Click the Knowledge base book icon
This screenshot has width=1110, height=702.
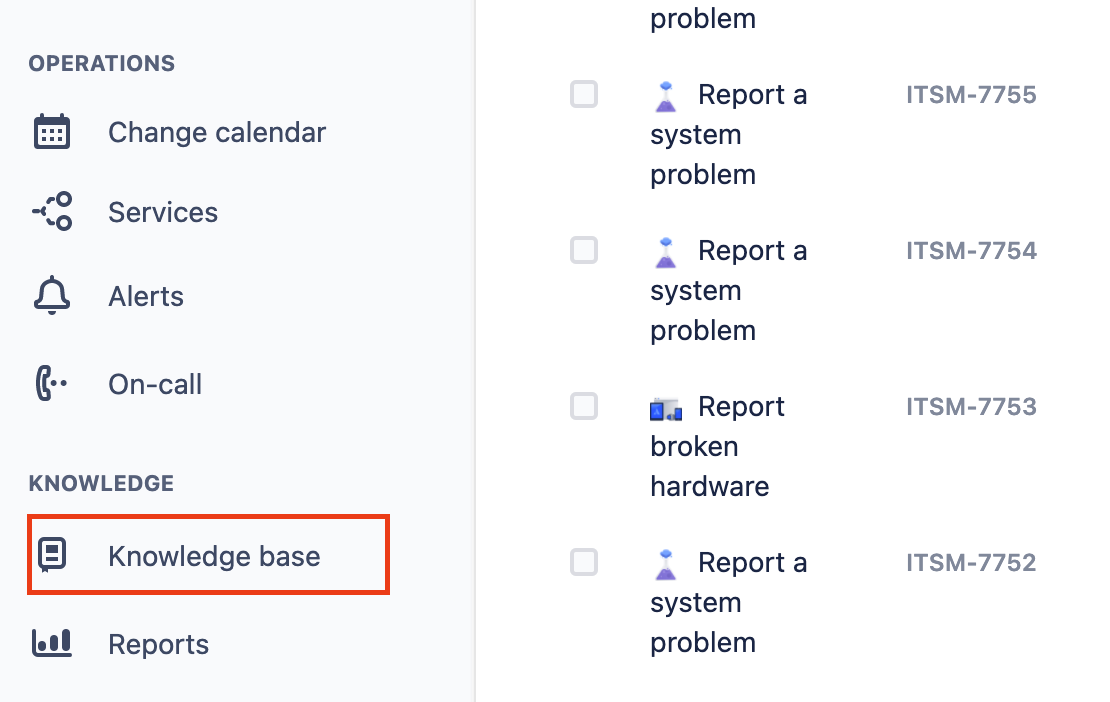coord(51,555)
